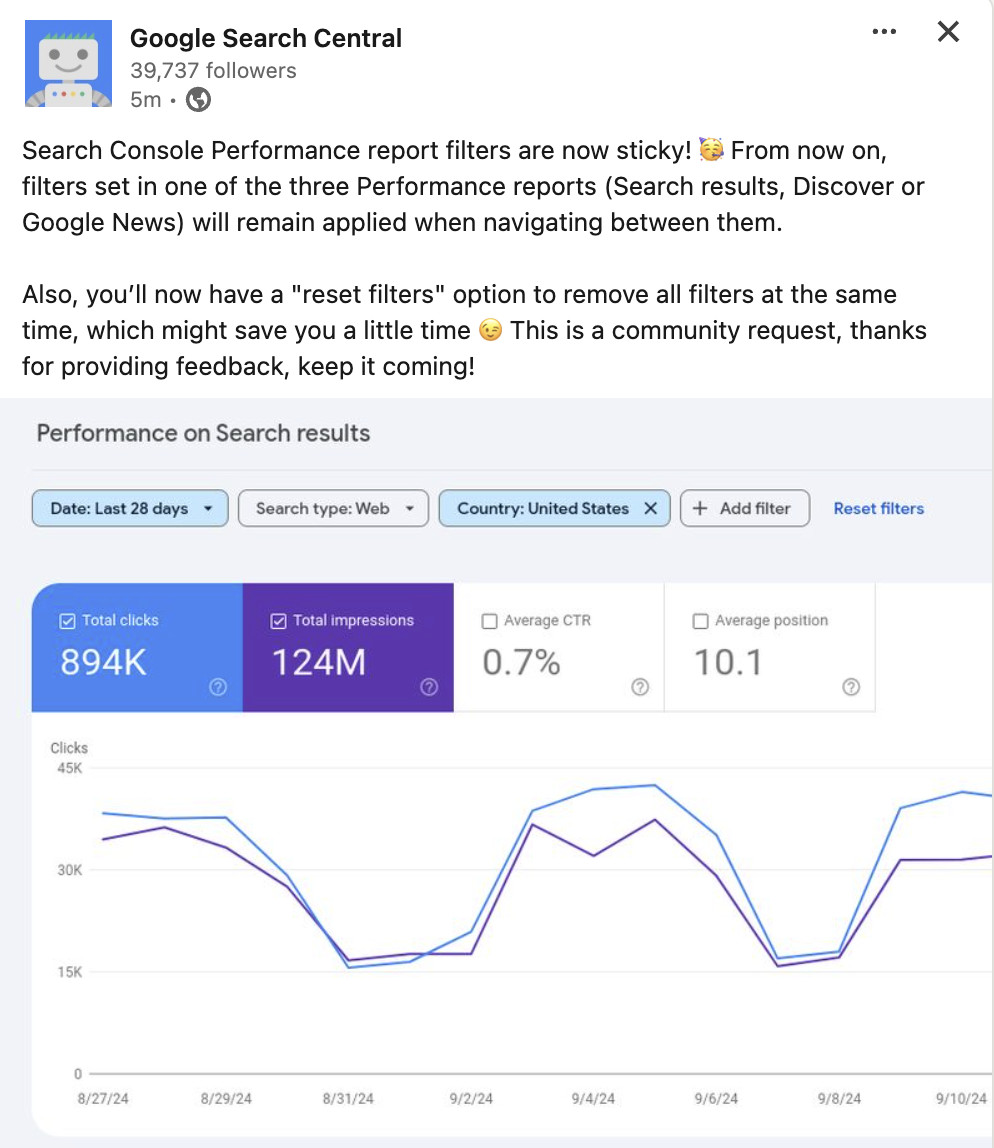Open the Search type: Web dropdown

pyautogui.click(x=333, y=509)
